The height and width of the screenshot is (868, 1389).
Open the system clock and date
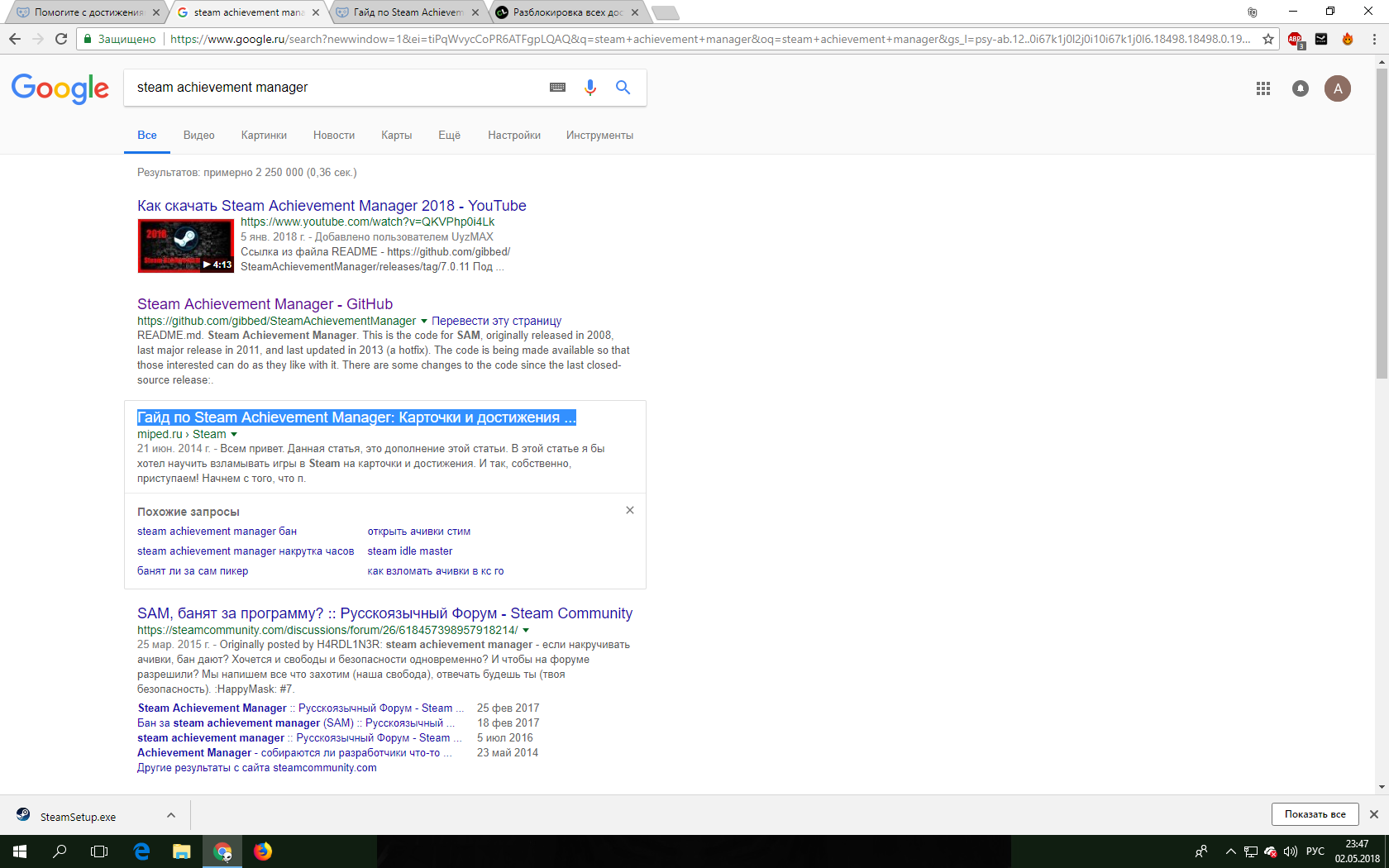tap(1357, 851)
